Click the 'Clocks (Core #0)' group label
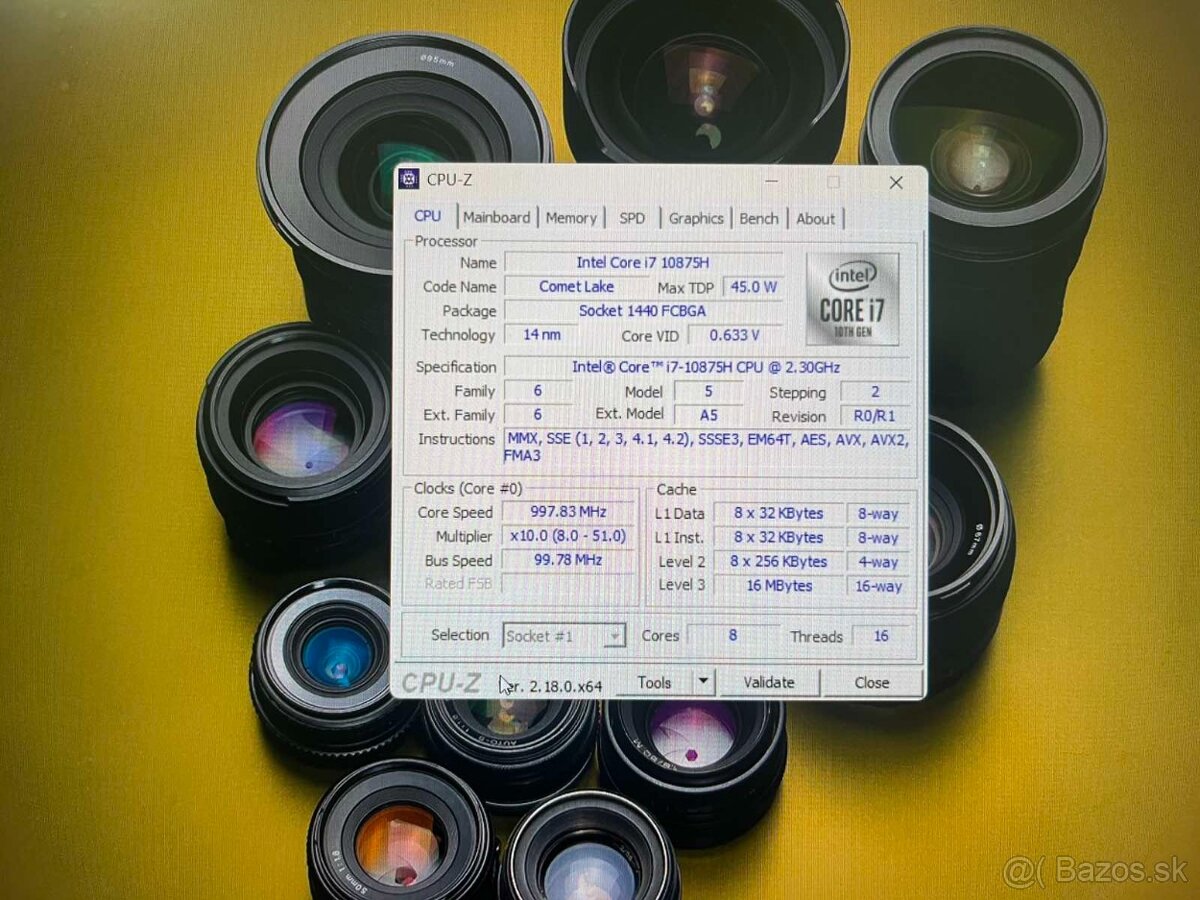1200x900 pixels. point(468,488)
